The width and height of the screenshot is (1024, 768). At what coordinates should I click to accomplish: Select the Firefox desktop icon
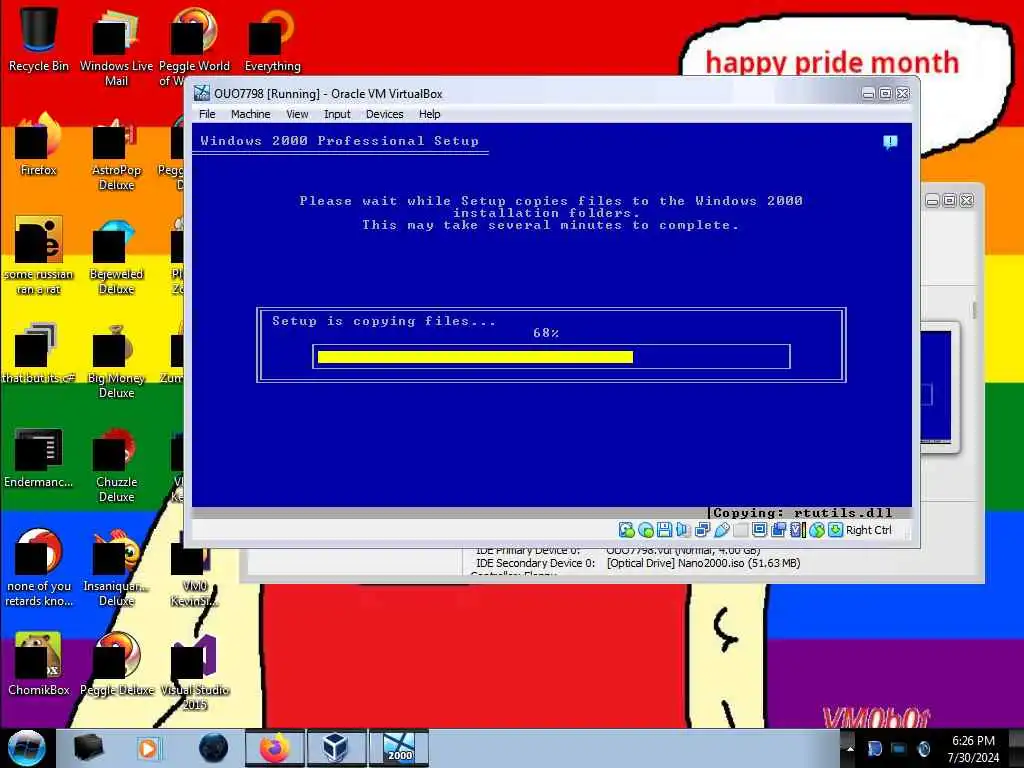pos(38,144)
